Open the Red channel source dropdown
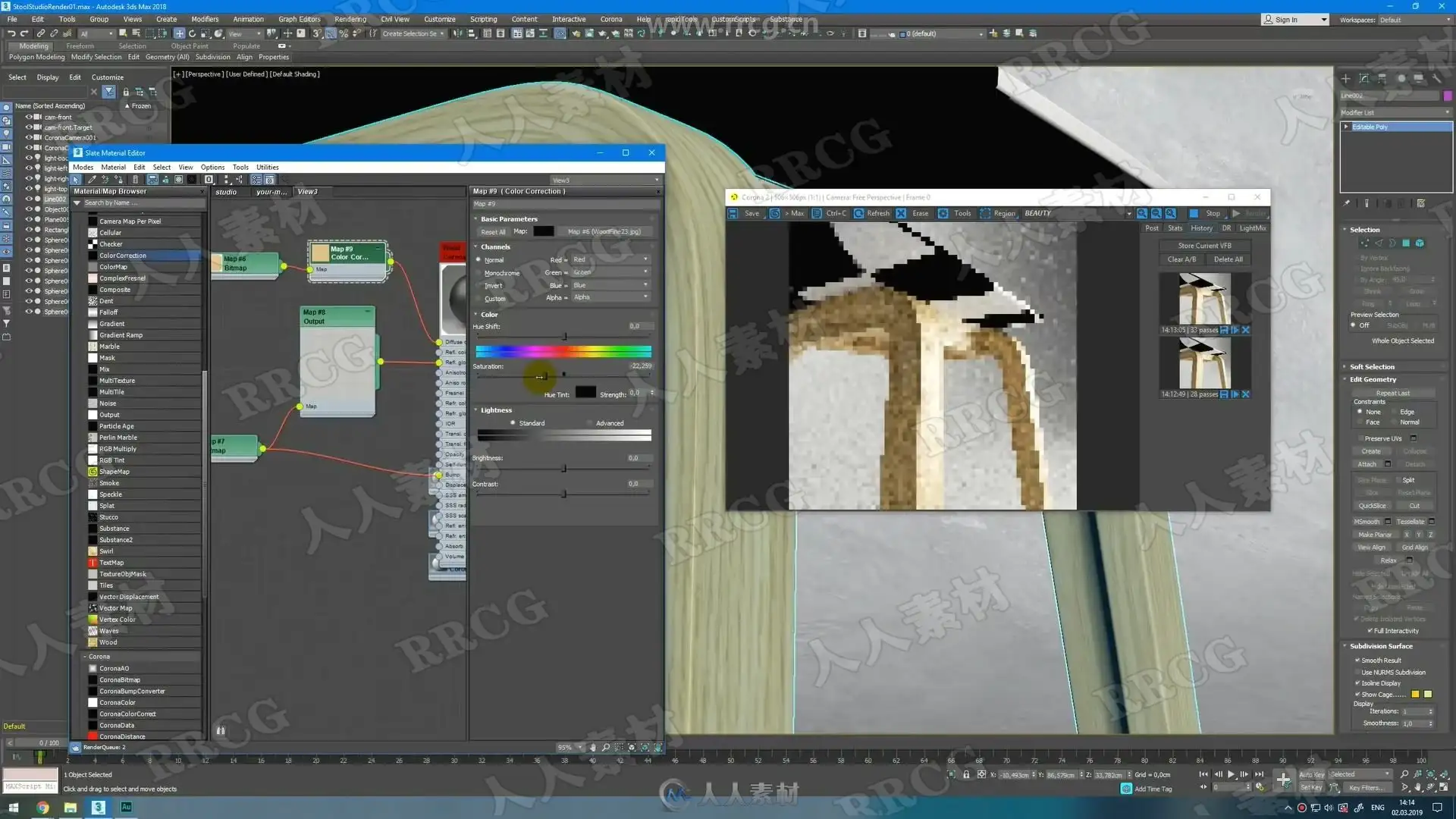Image resolution: width=1456 pixels, height=819 pixels. pos(610,259)
